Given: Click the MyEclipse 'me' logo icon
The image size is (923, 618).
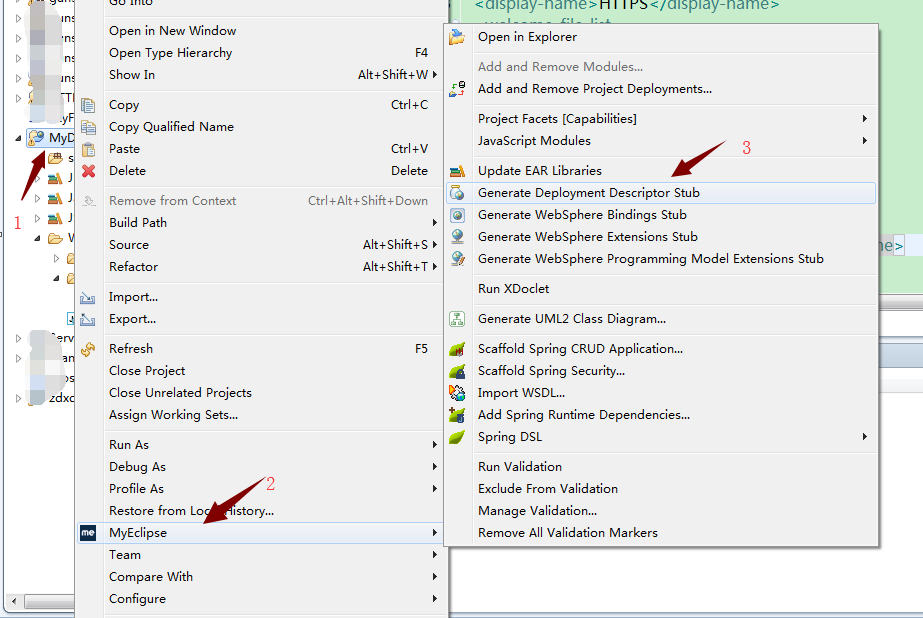Looking at the screenshot, I should [x=88, y=533].
